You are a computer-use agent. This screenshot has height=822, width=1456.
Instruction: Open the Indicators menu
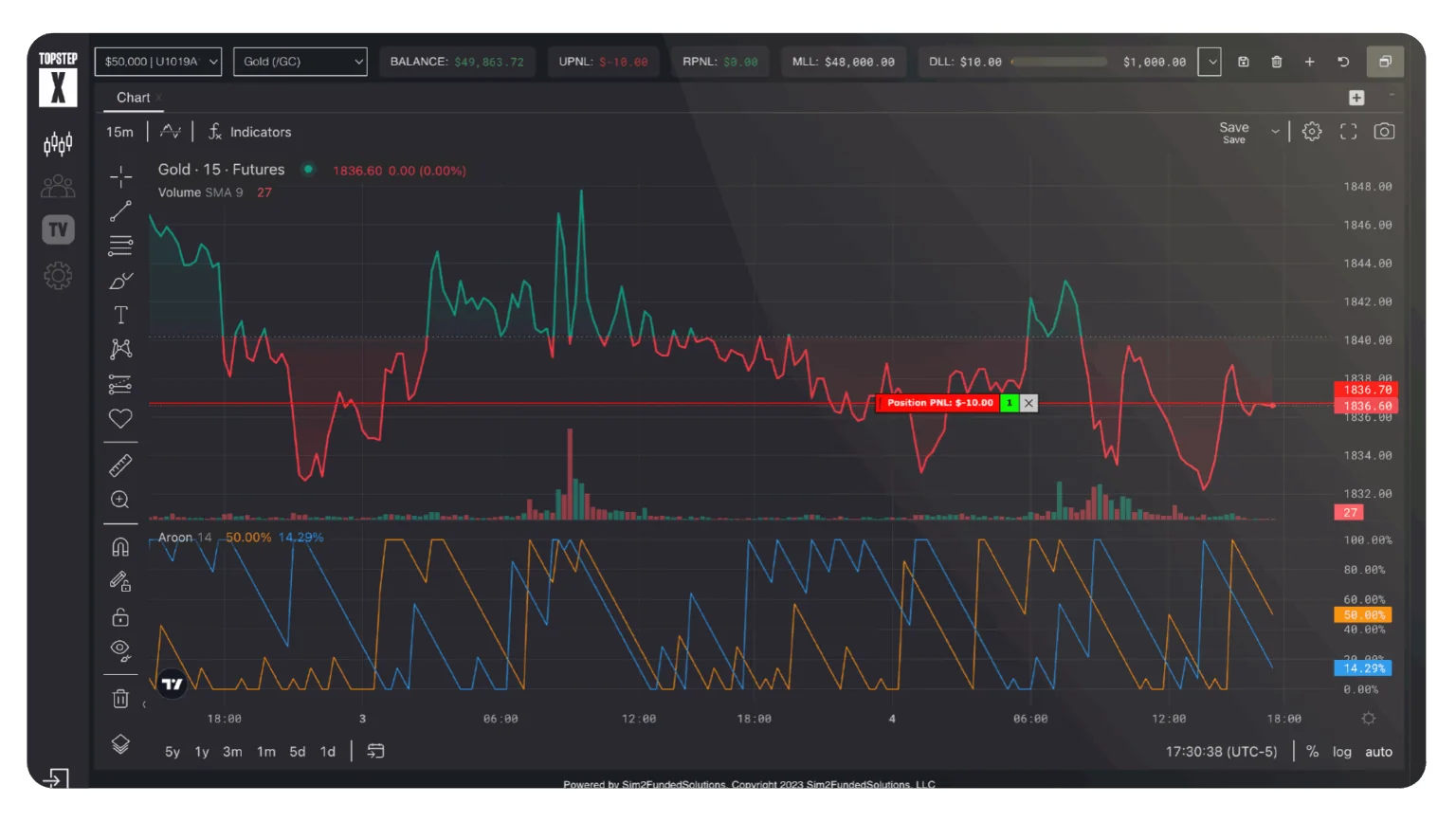pos(250,132)
